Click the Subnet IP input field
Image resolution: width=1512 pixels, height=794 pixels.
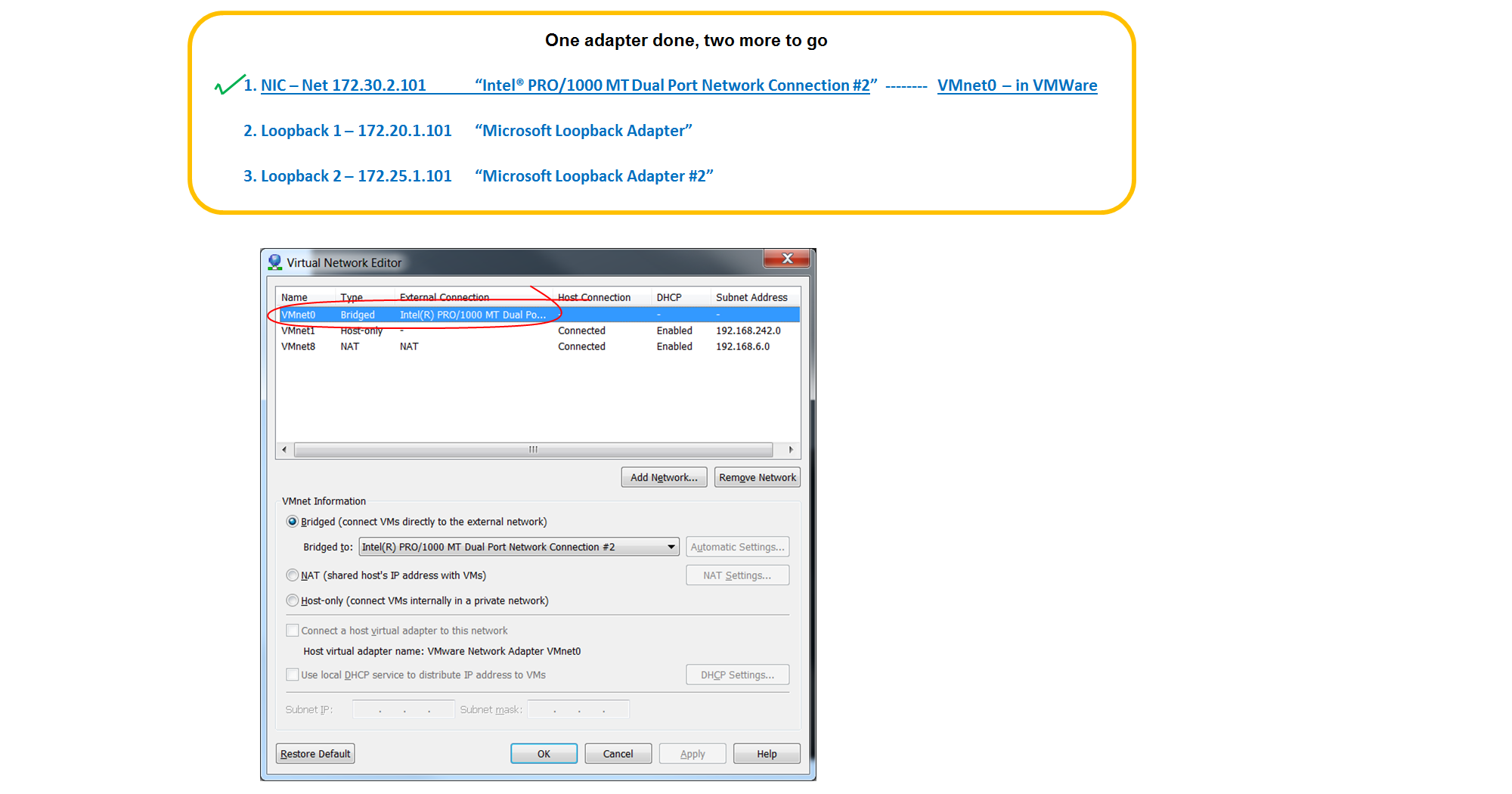pyautogui.click(x=403, y=709)
